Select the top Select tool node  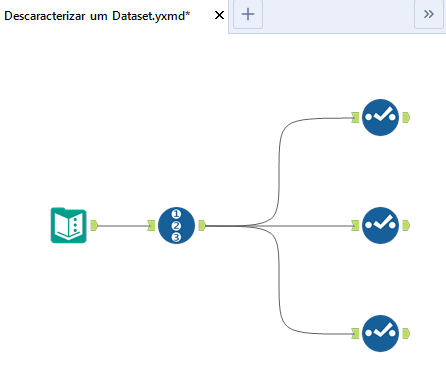[x=380, y=117]
